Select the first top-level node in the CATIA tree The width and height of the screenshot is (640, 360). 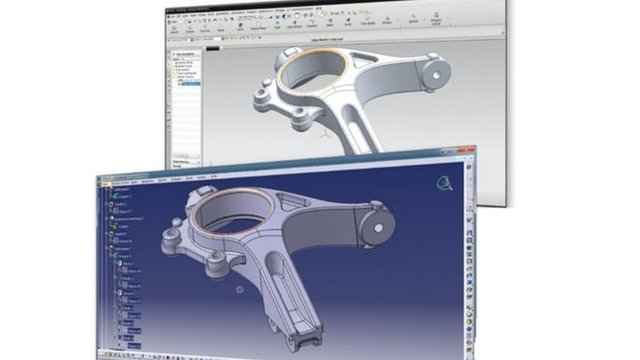point(122,189)
